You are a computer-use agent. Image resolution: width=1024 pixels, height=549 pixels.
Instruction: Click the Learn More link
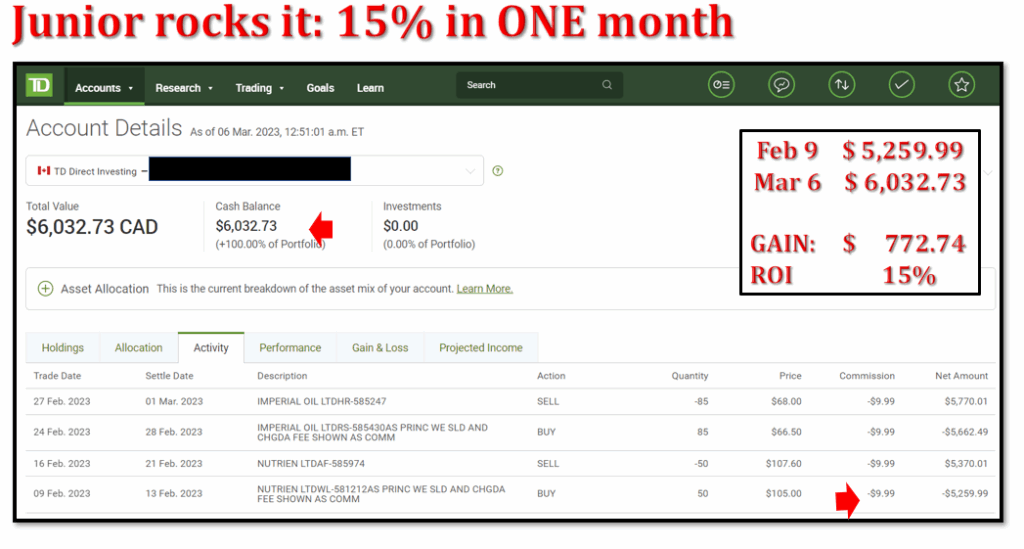pos(484,289)
